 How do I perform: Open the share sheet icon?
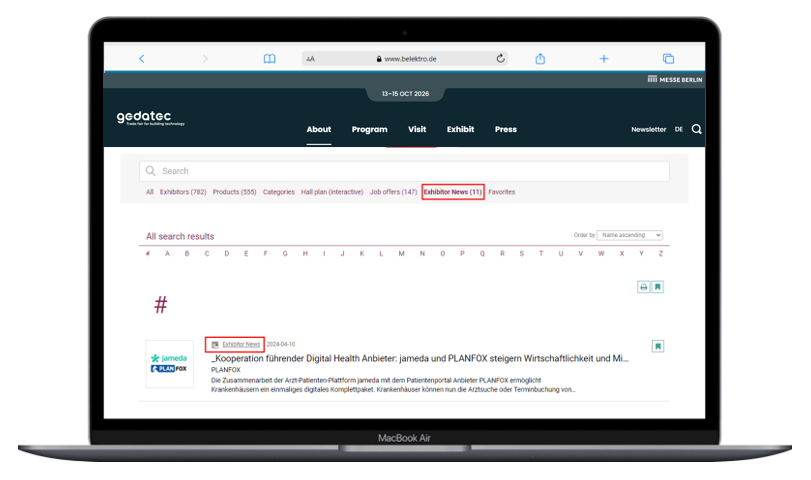(x=540, y=58)
